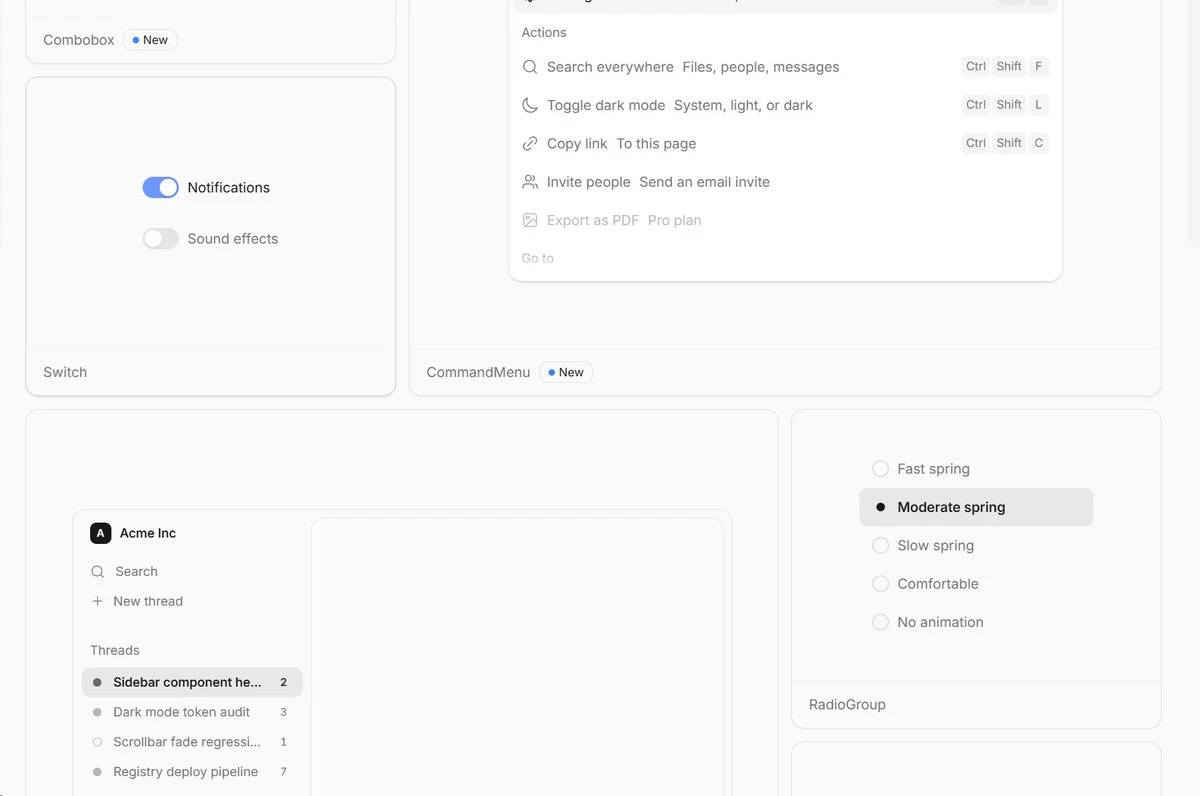Click the Actions group heading
Image resolution: width=1200 pixels, height=796 pixels.
pos(544,33)
